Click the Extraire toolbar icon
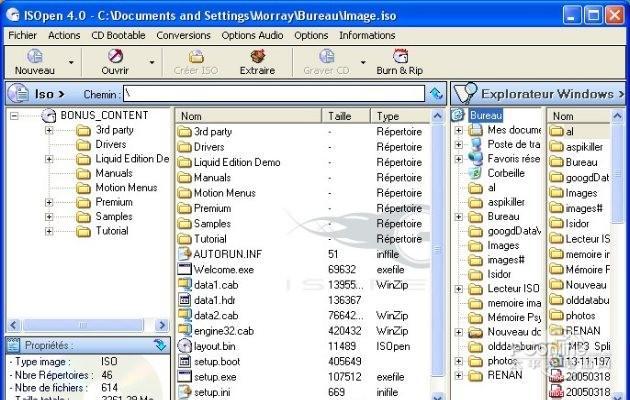630x400 pixels. tap(258, 56)
